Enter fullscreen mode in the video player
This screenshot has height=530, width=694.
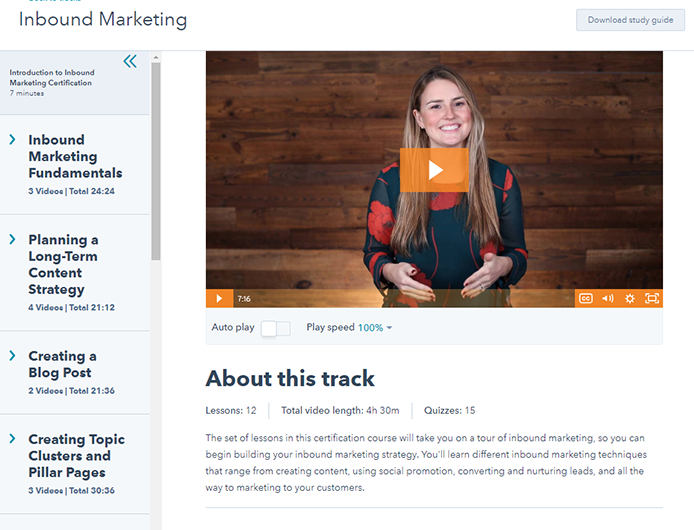pos(652,298)
